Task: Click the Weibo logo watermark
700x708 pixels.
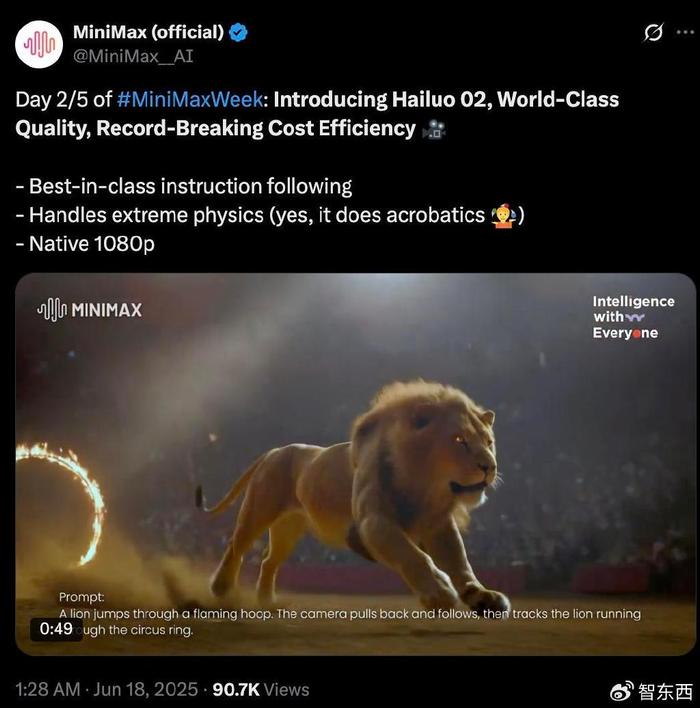Action: pos(622,691)
